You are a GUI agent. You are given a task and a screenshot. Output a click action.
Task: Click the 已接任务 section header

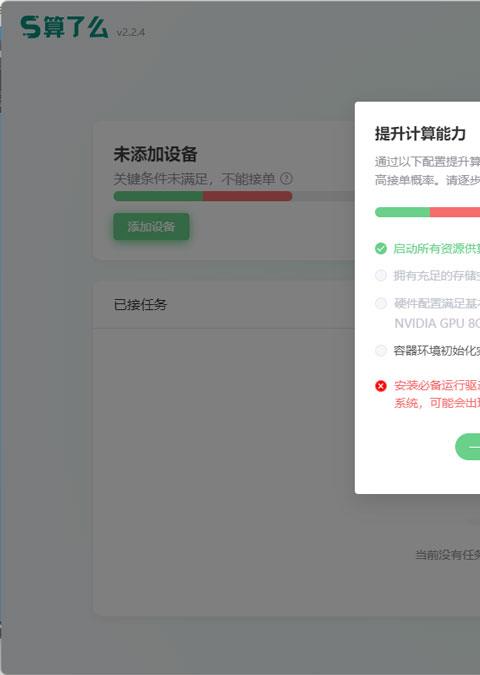(x=140, y=304)
